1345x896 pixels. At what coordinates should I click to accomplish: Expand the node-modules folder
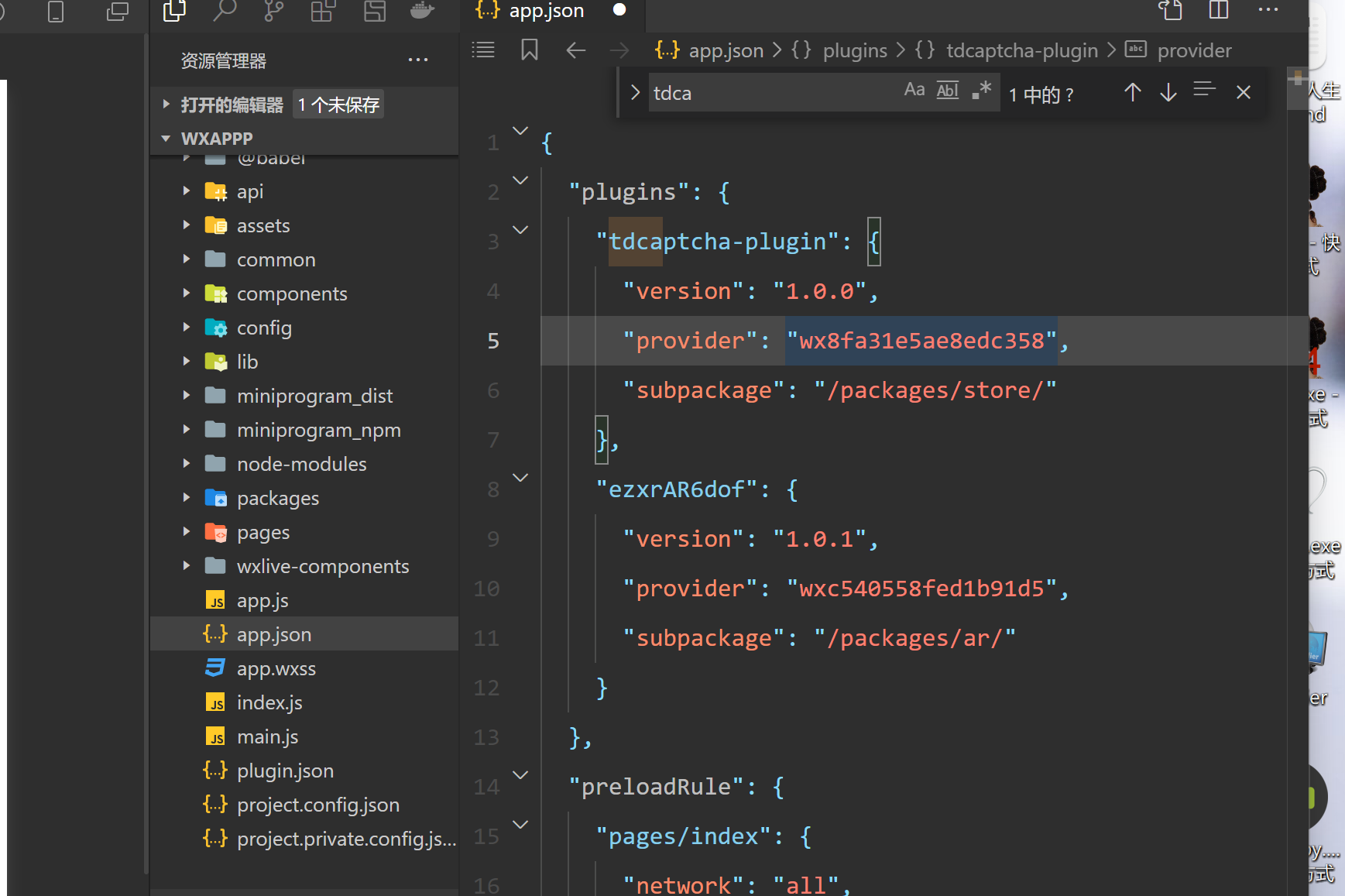187,463
